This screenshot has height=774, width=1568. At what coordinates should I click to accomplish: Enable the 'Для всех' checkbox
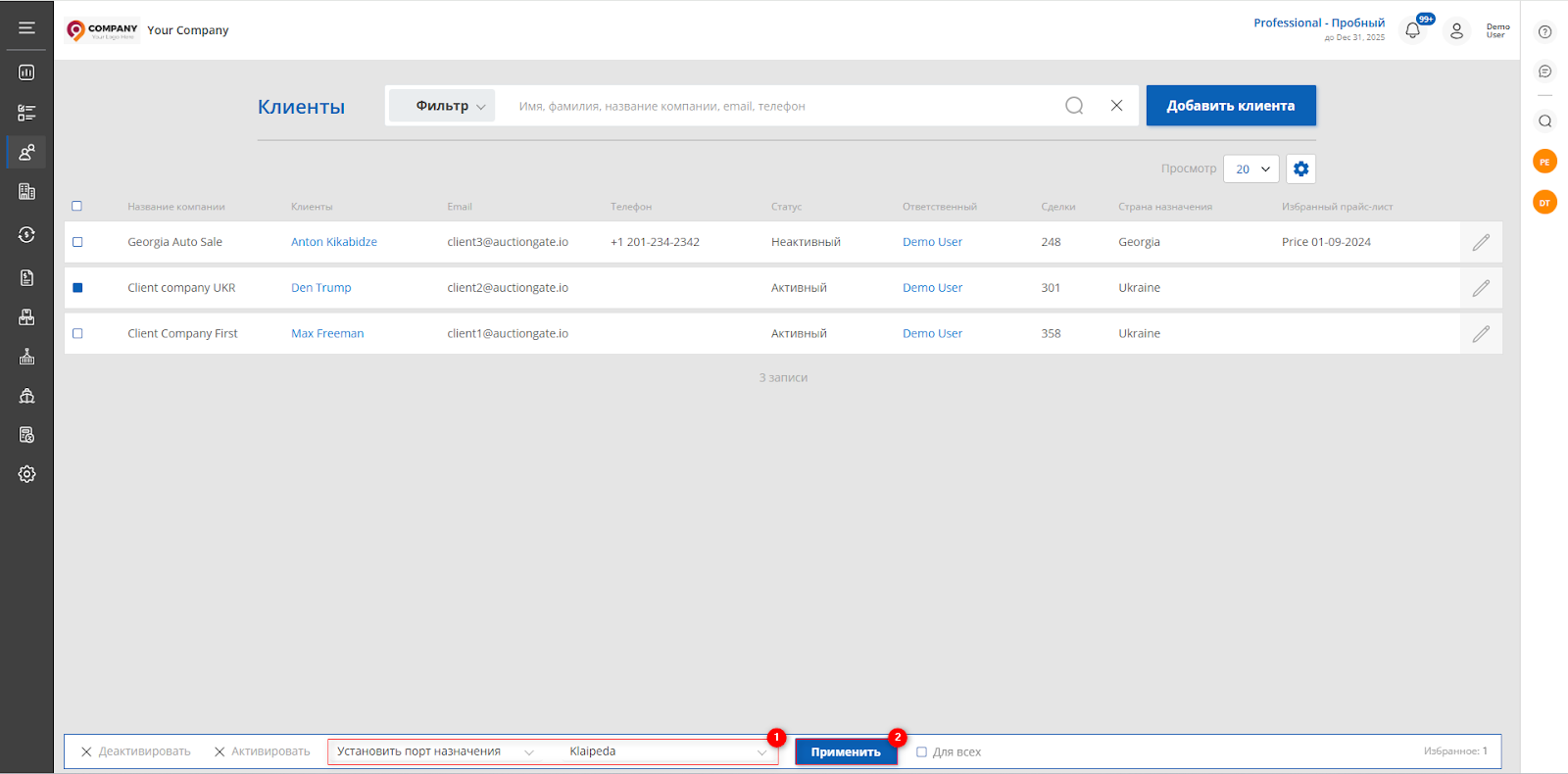tap(921, 752)
